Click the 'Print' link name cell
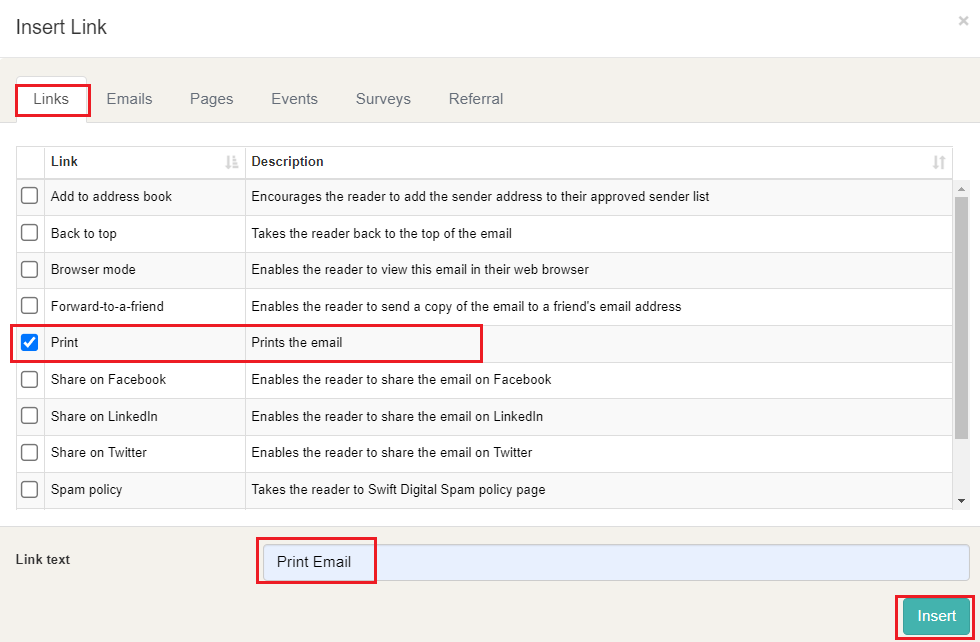Image resolution: width=980 pixels, height=642 pixels. tap(144, 343)
